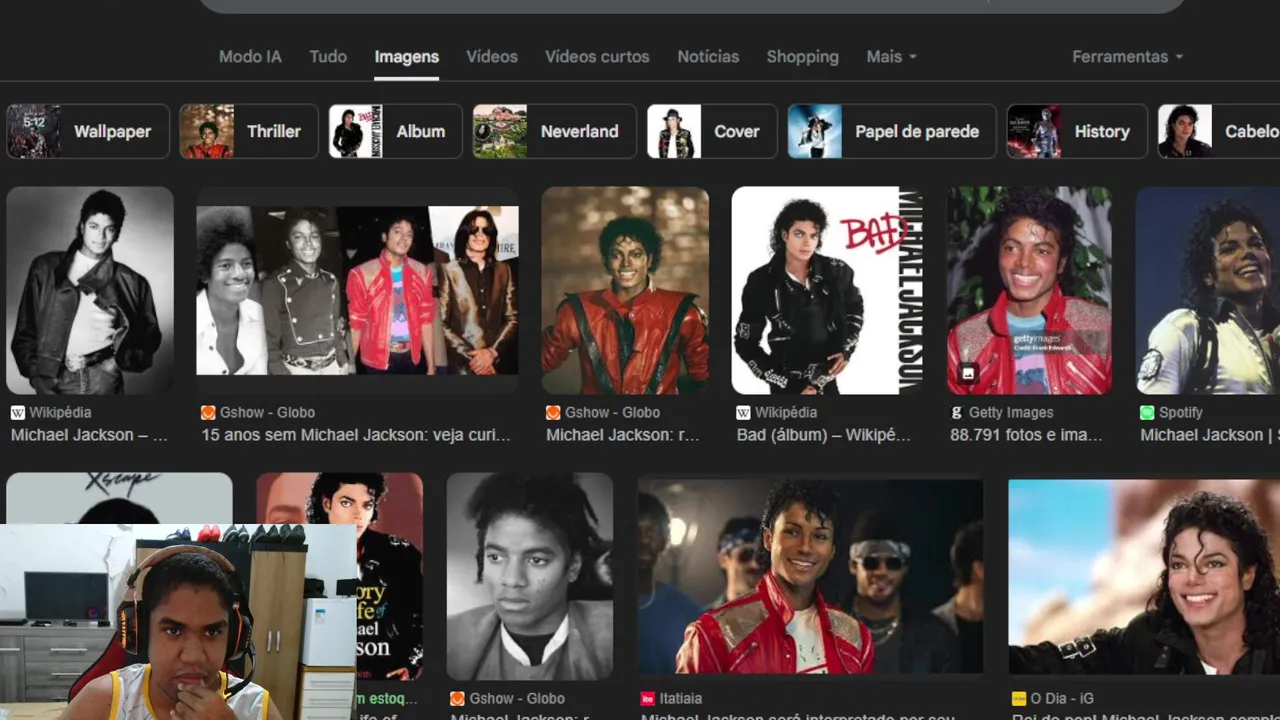Open the Getty Images red jacket photo
This screenshot has height=720, width=1280.
[x=1029, y=290]
